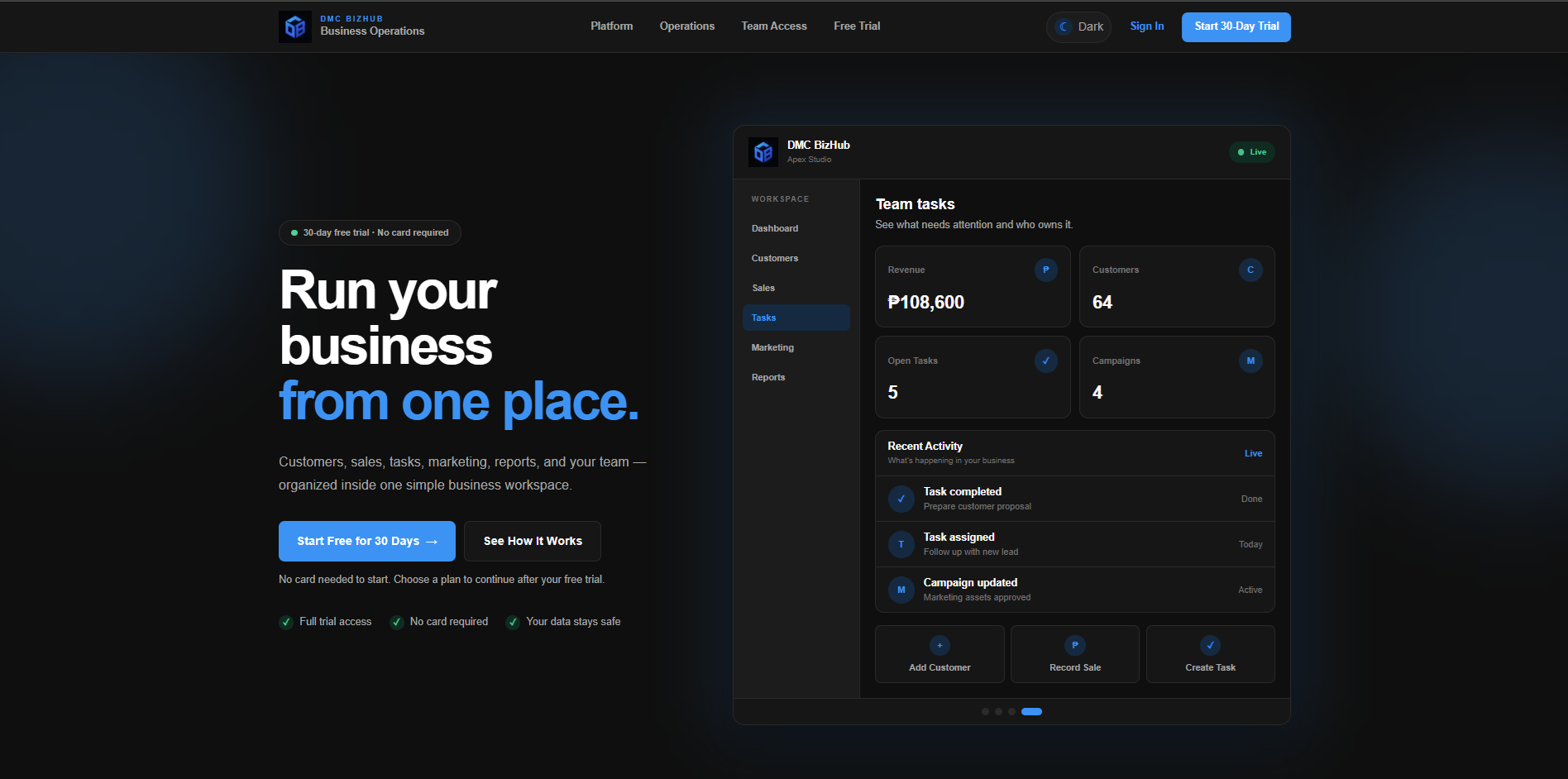Image resolution: width=1568 pixels, height=779 pixels.
Task: Click the green Live status badge
Action: coord(1252,152)
